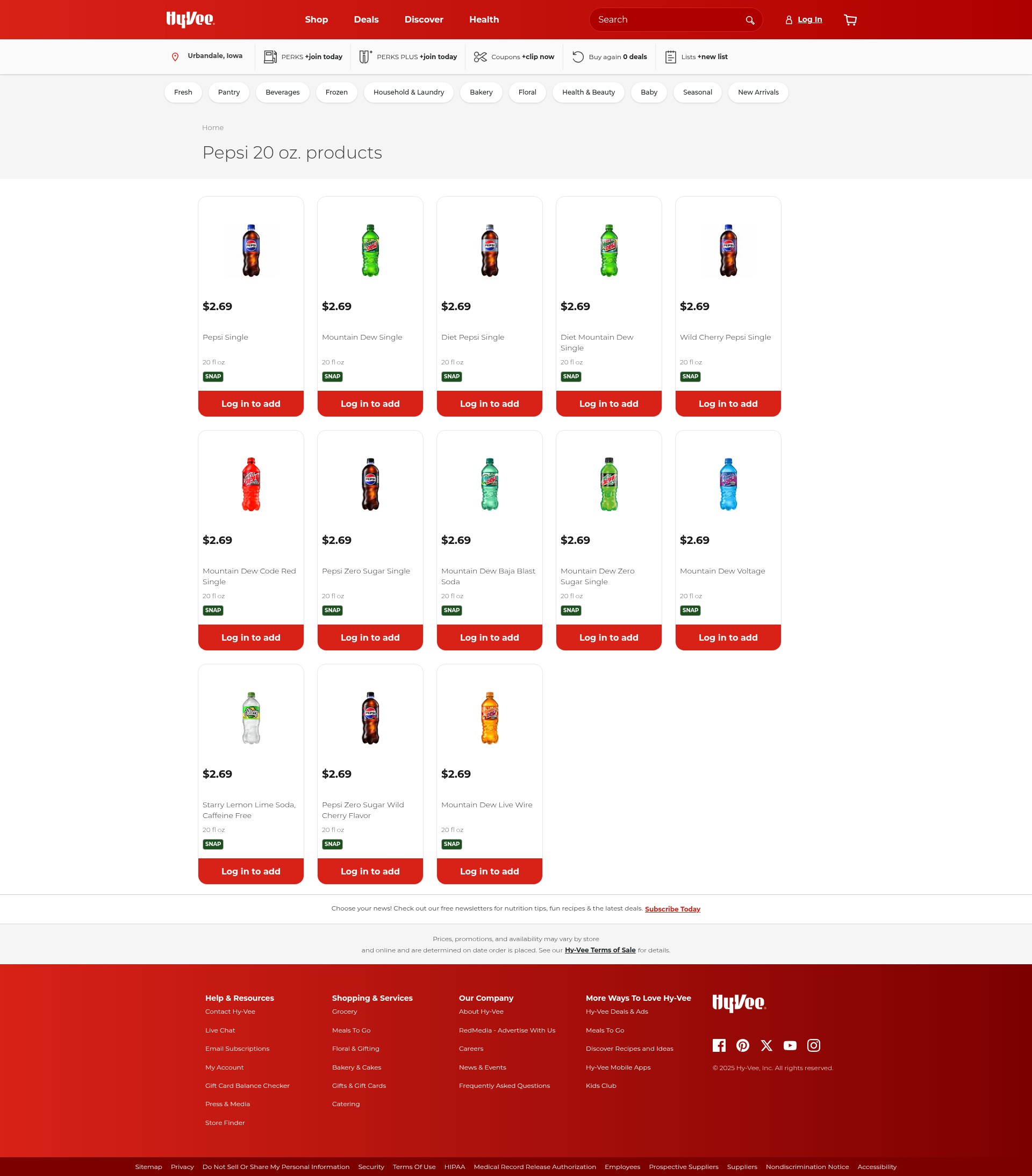Open Diet Mountain Dew Single product title
Viewport: 1032px width, 1176px height.
click(597, 342)
